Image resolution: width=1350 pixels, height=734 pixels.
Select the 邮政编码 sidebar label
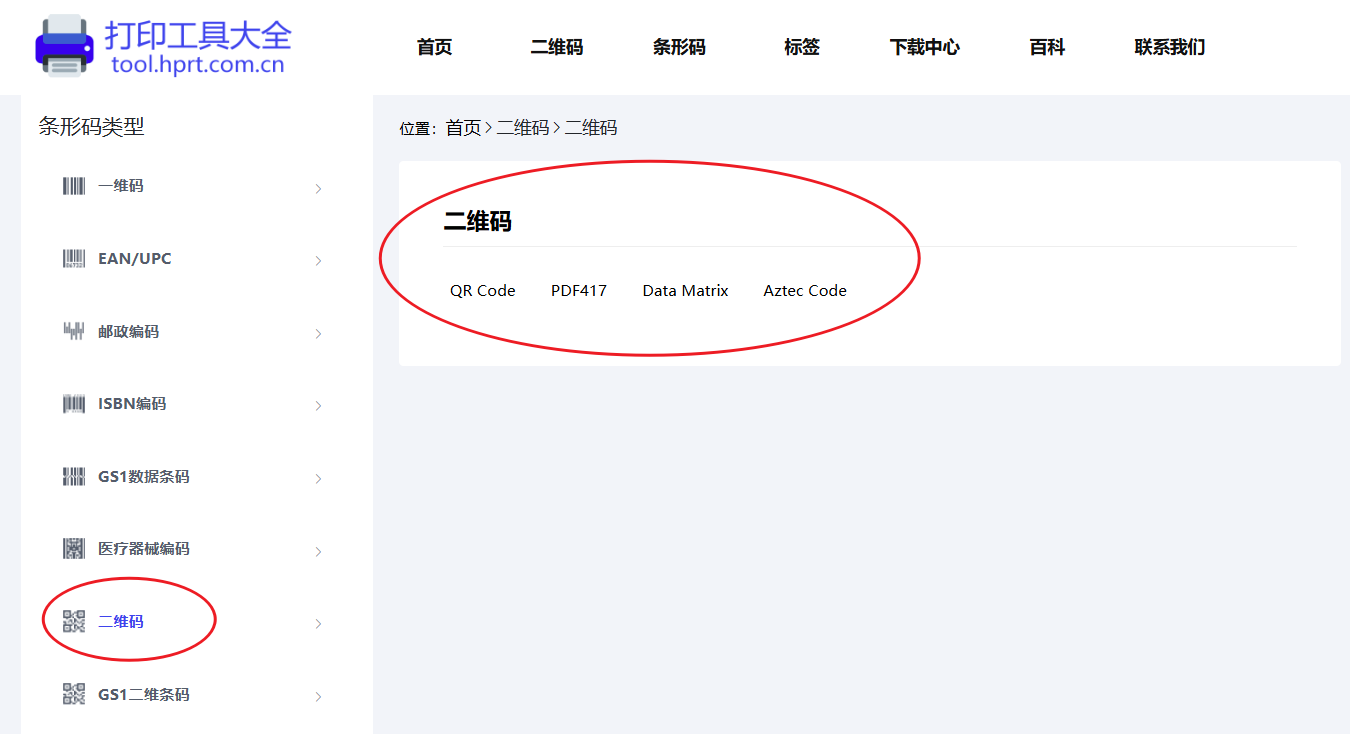[x=128, y=332]
